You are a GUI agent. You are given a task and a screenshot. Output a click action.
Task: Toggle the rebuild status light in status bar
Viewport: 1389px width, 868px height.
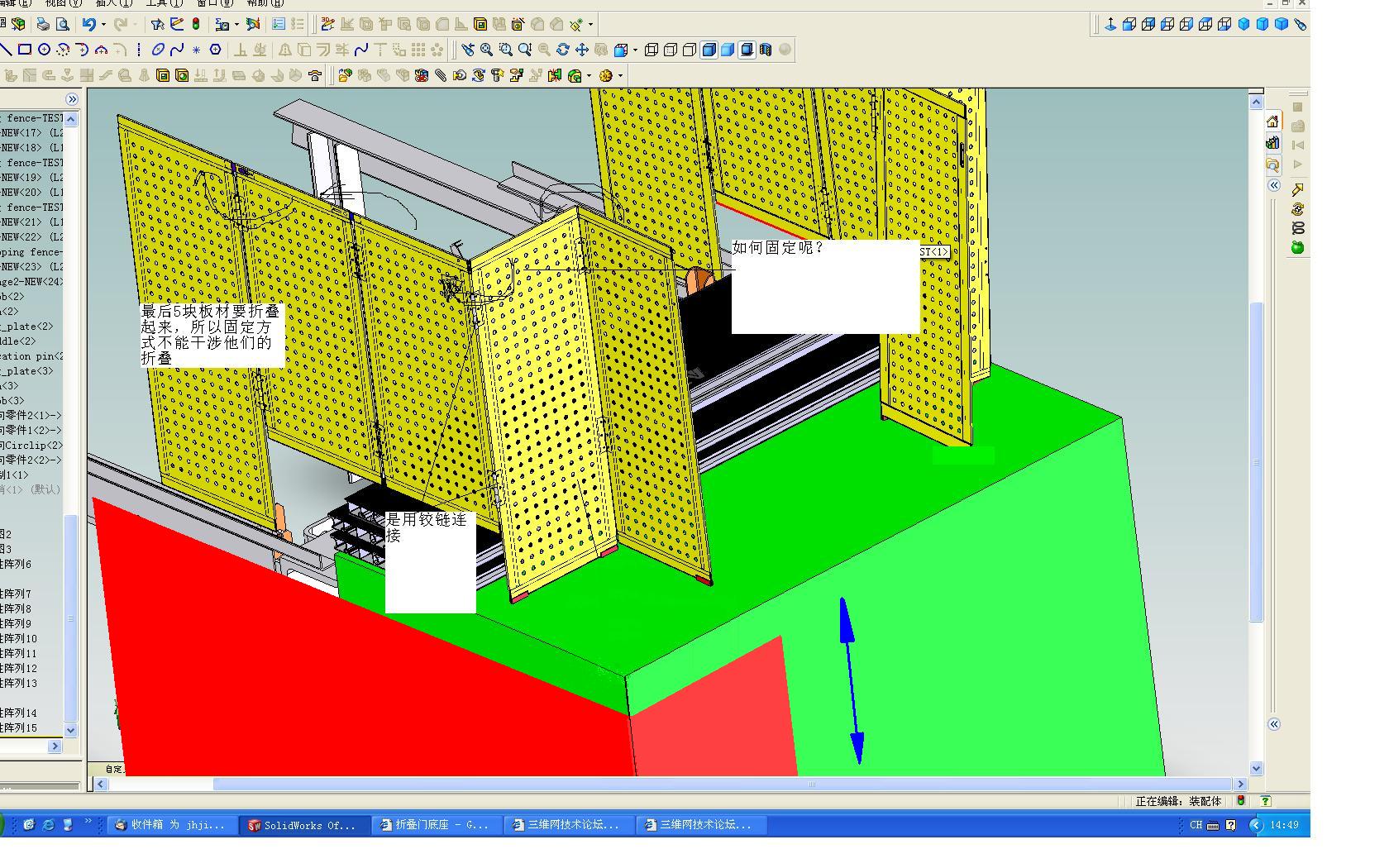[1241, 800]
